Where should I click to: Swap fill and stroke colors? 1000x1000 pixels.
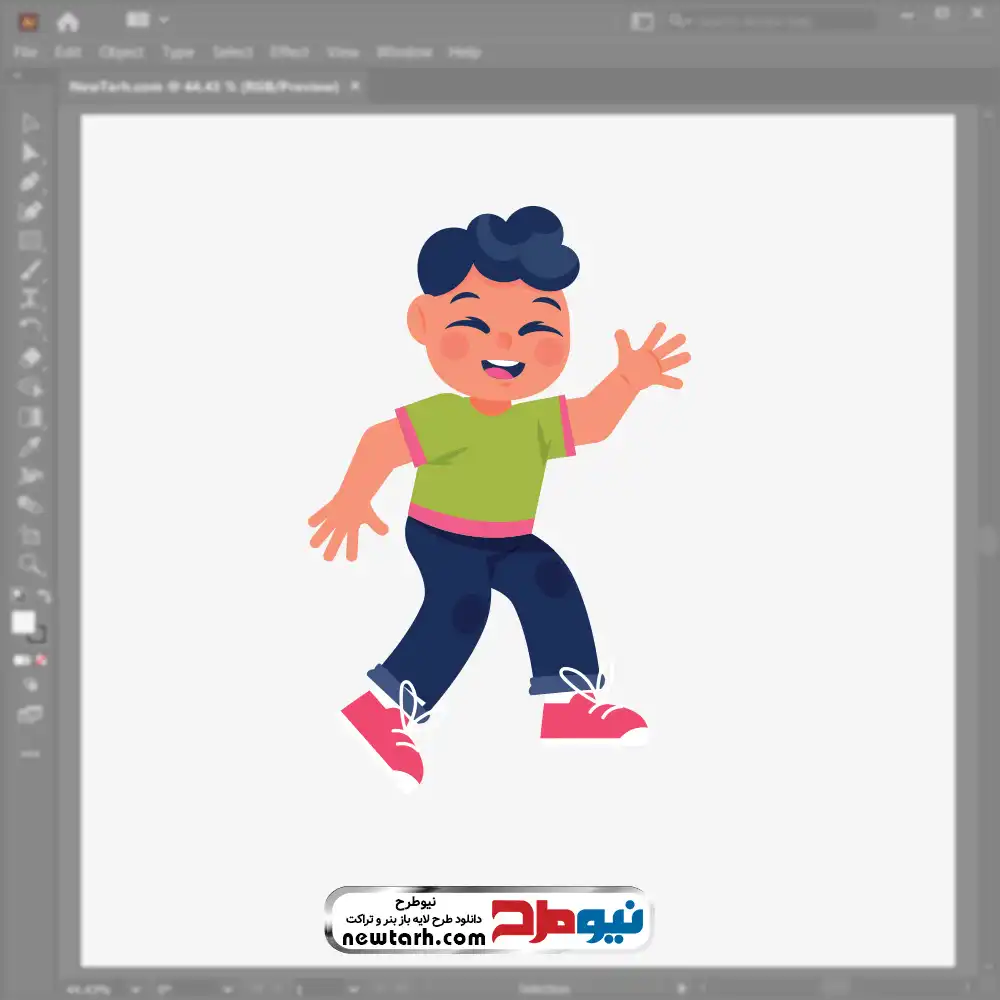43,597
